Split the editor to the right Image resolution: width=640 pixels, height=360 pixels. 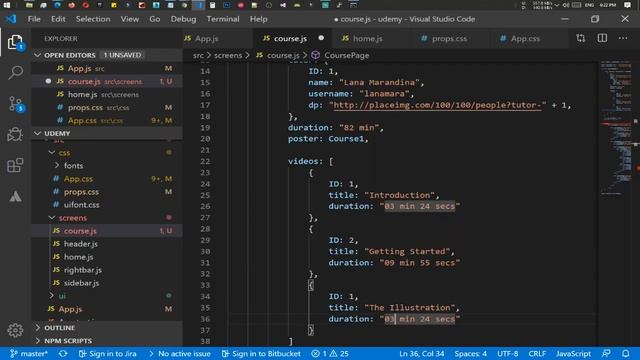(x=602, y=38)
